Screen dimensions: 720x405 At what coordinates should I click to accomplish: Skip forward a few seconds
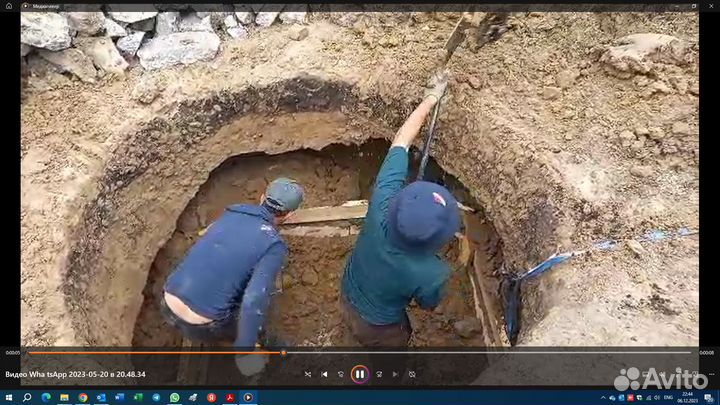(x=379, y=374)
